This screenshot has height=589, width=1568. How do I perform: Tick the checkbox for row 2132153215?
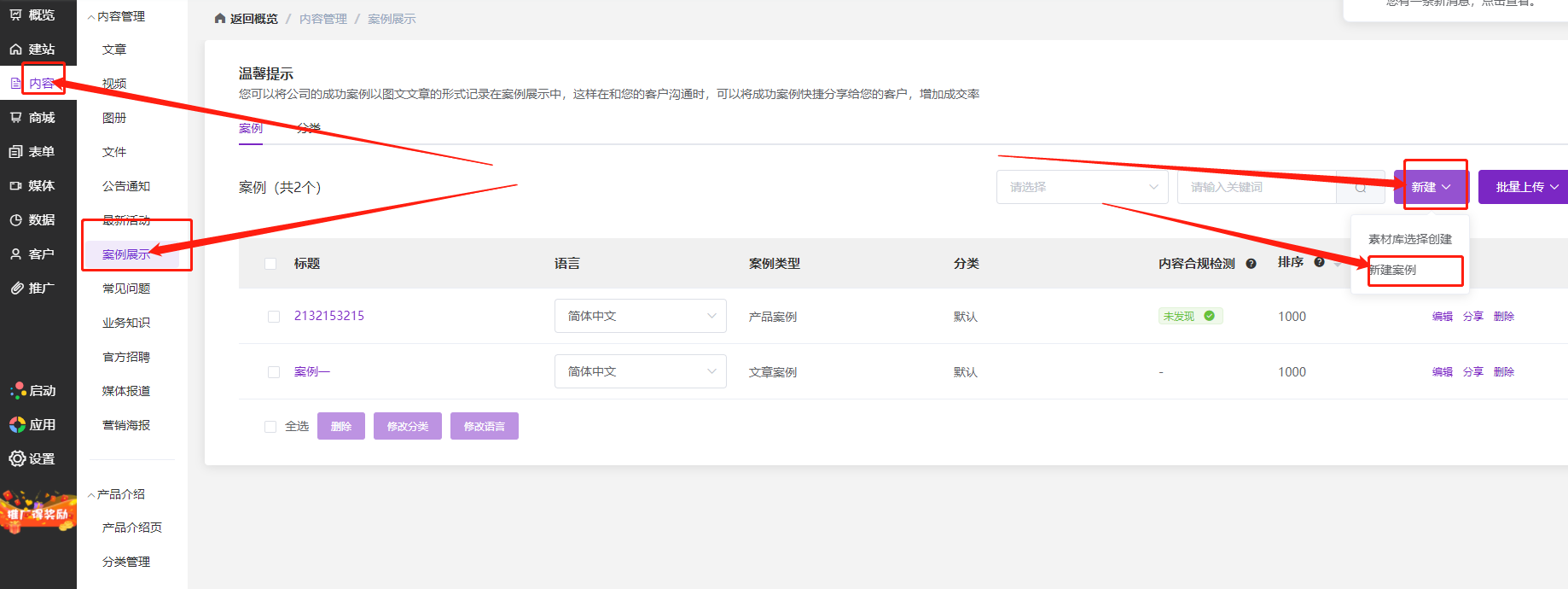coord(274,317)
